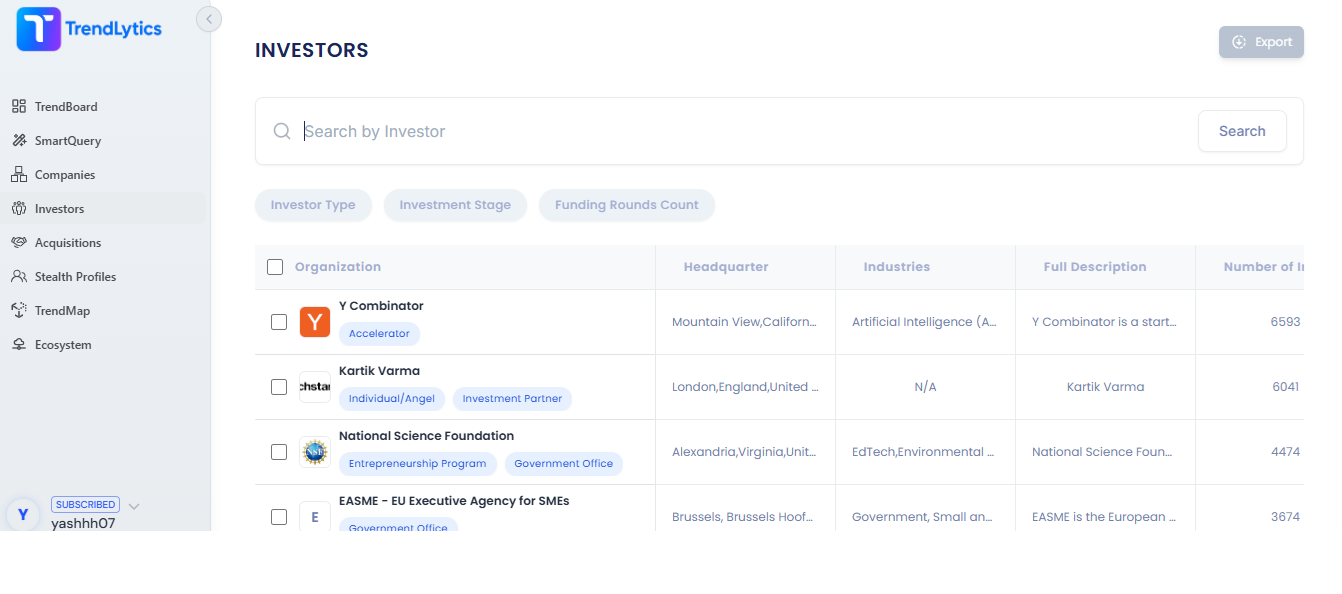This screenshot has height=594, width=1342.
Task: Click the 3674 investments count
Action: click(1285, 517)
